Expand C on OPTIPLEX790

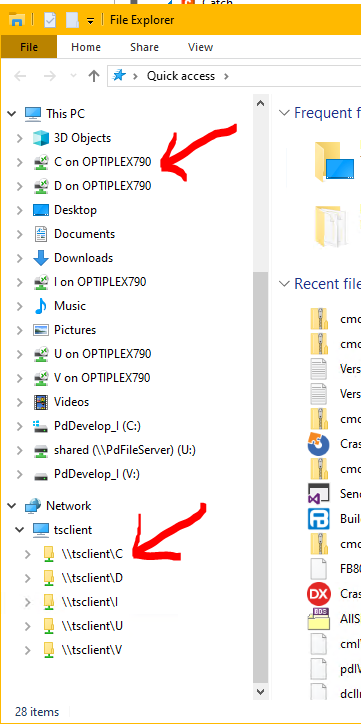tap(19, 162)
